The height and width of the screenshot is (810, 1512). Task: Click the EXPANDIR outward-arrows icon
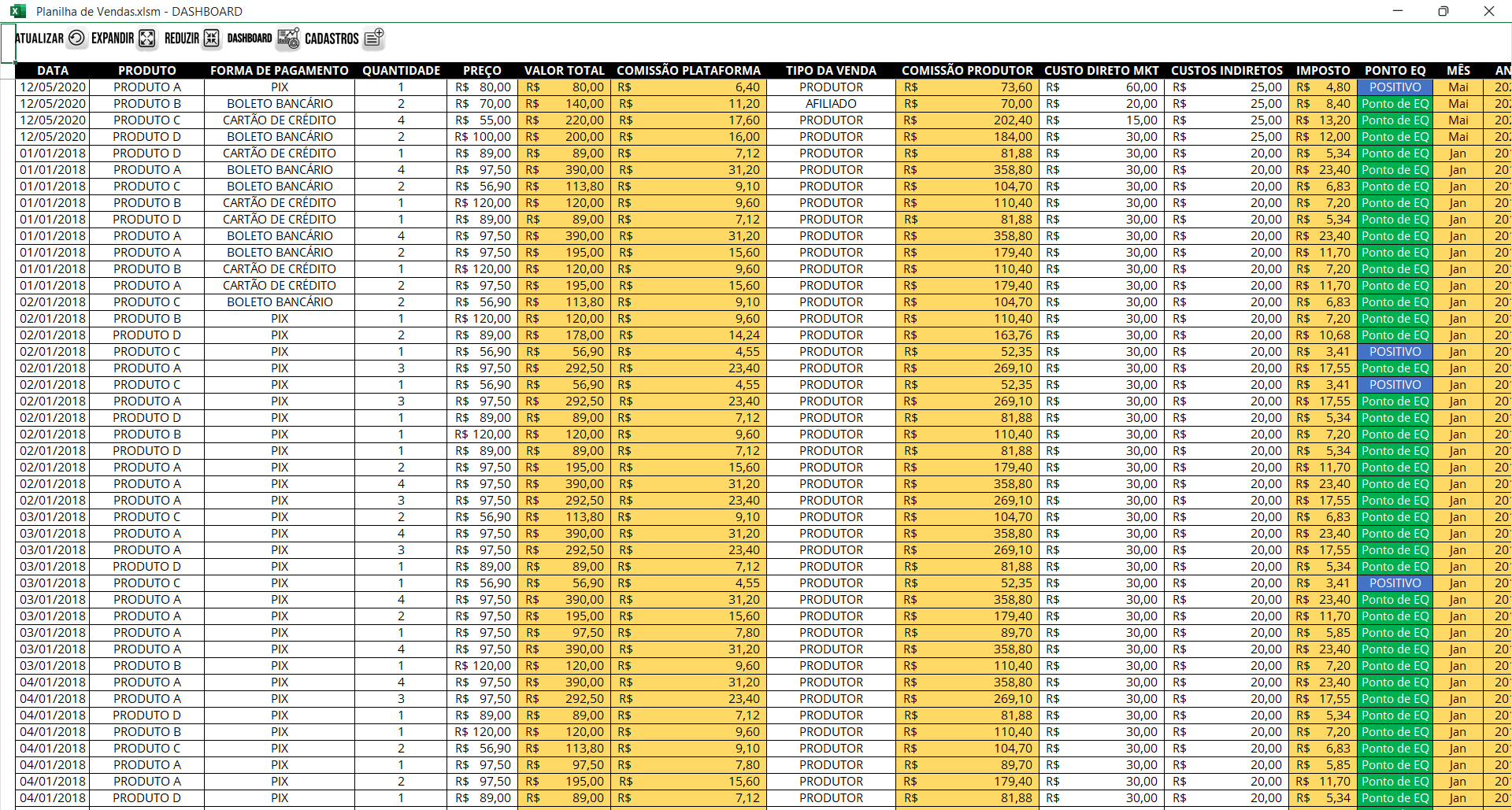point(147,39)
